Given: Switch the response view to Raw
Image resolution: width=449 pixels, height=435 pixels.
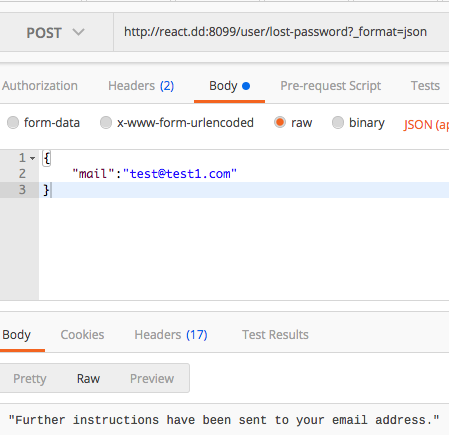Looking at the screenshot, I should point(88,379).
